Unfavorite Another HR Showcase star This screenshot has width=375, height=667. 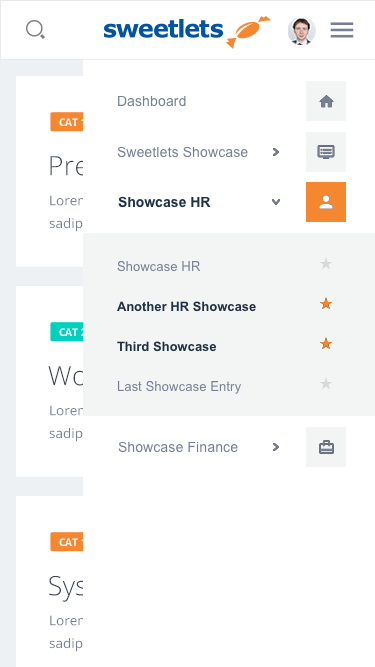[x=326, y=304]
